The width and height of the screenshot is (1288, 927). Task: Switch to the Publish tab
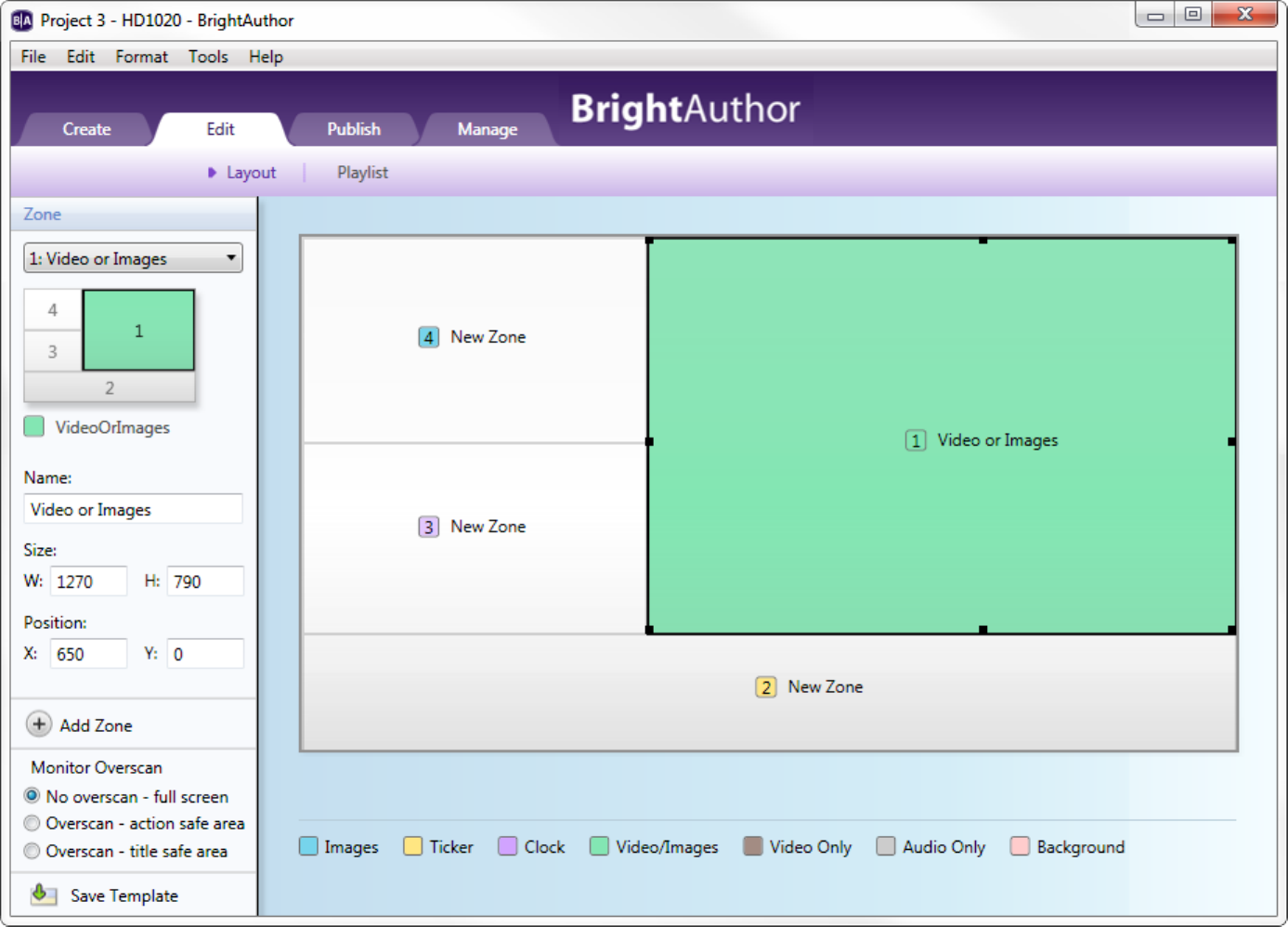tap(354, 129)
